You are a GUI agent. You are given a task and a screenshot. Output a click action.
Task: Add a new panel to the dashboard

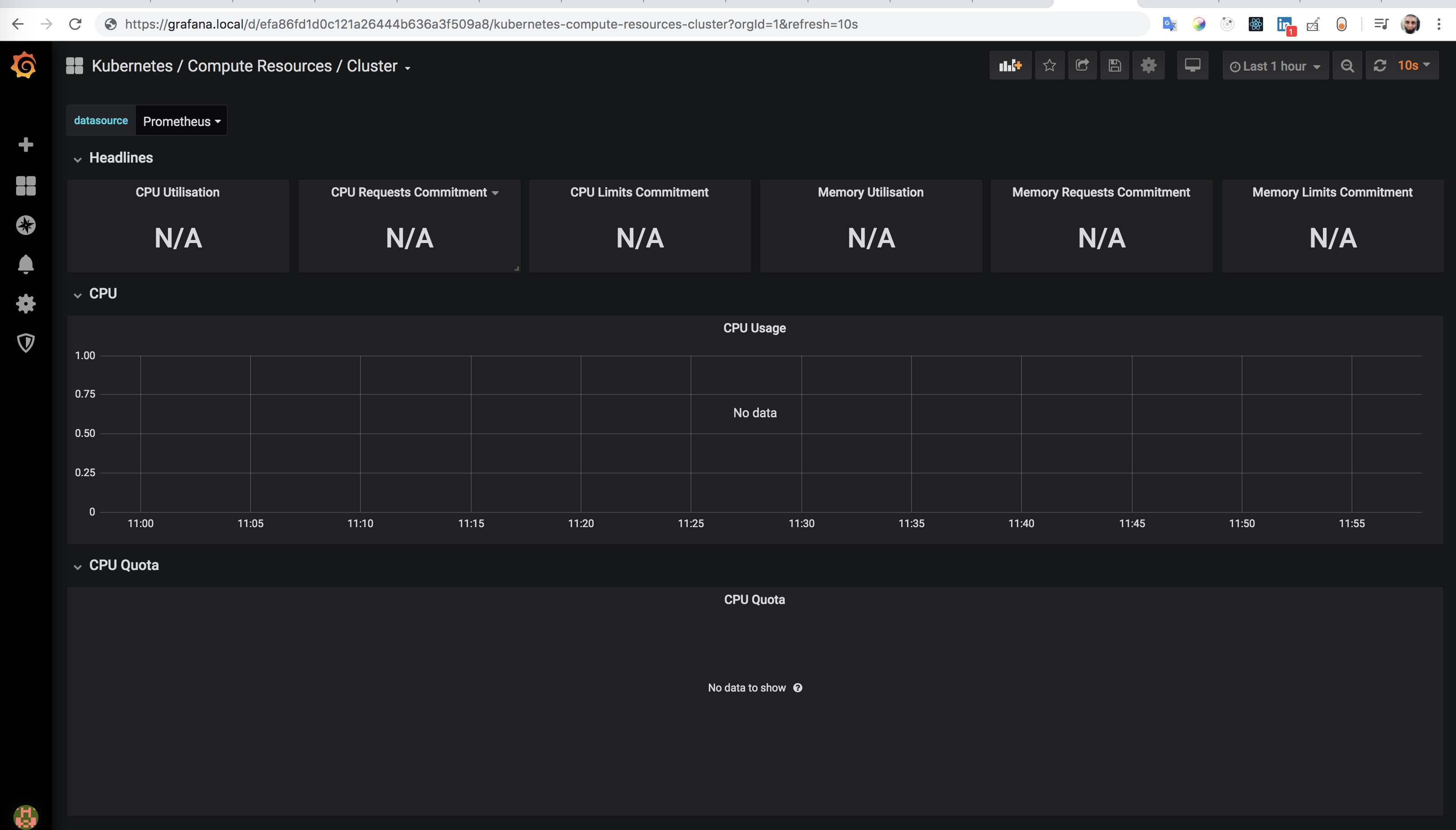(1010, 65)
